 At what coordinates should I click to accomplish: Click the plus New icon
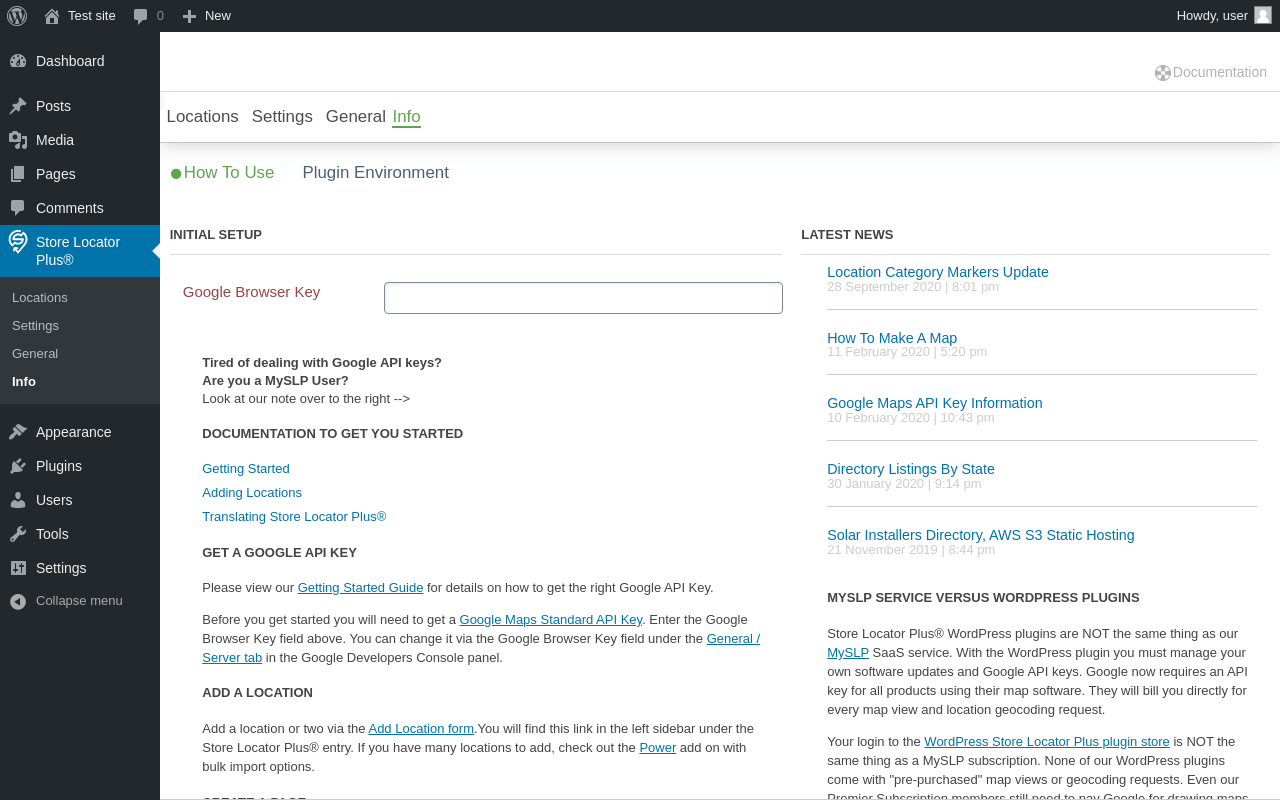(x=189, y=16)
